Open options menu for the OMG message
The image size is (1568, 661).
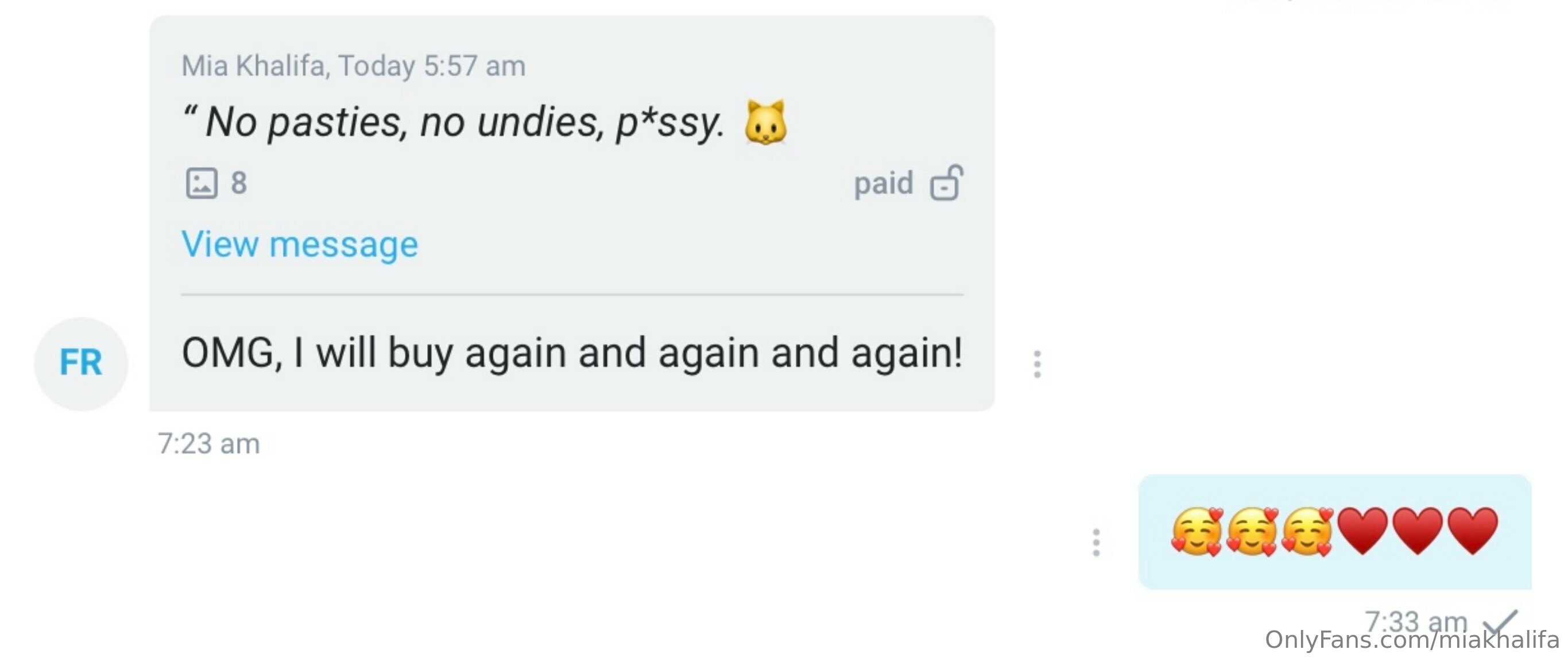(1037, 364)
